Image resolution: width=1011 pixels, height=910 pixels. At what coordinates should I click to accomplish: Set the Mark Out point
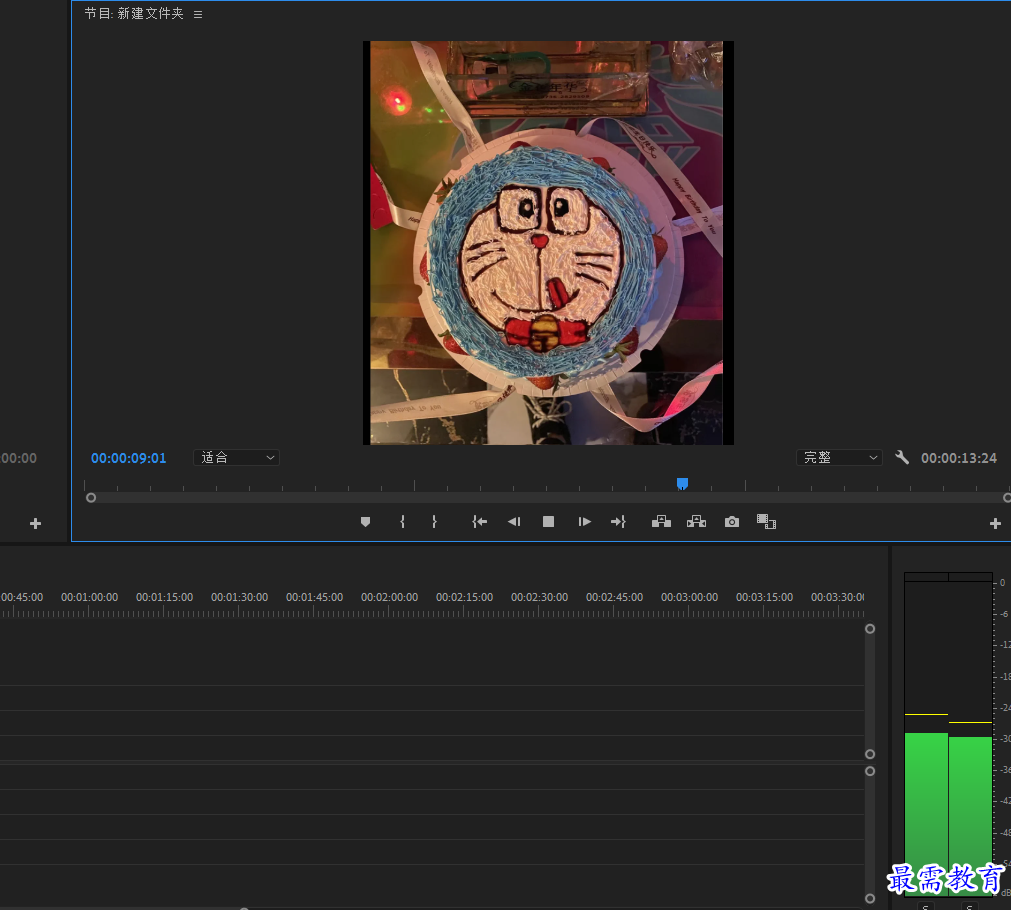point(435,522)
